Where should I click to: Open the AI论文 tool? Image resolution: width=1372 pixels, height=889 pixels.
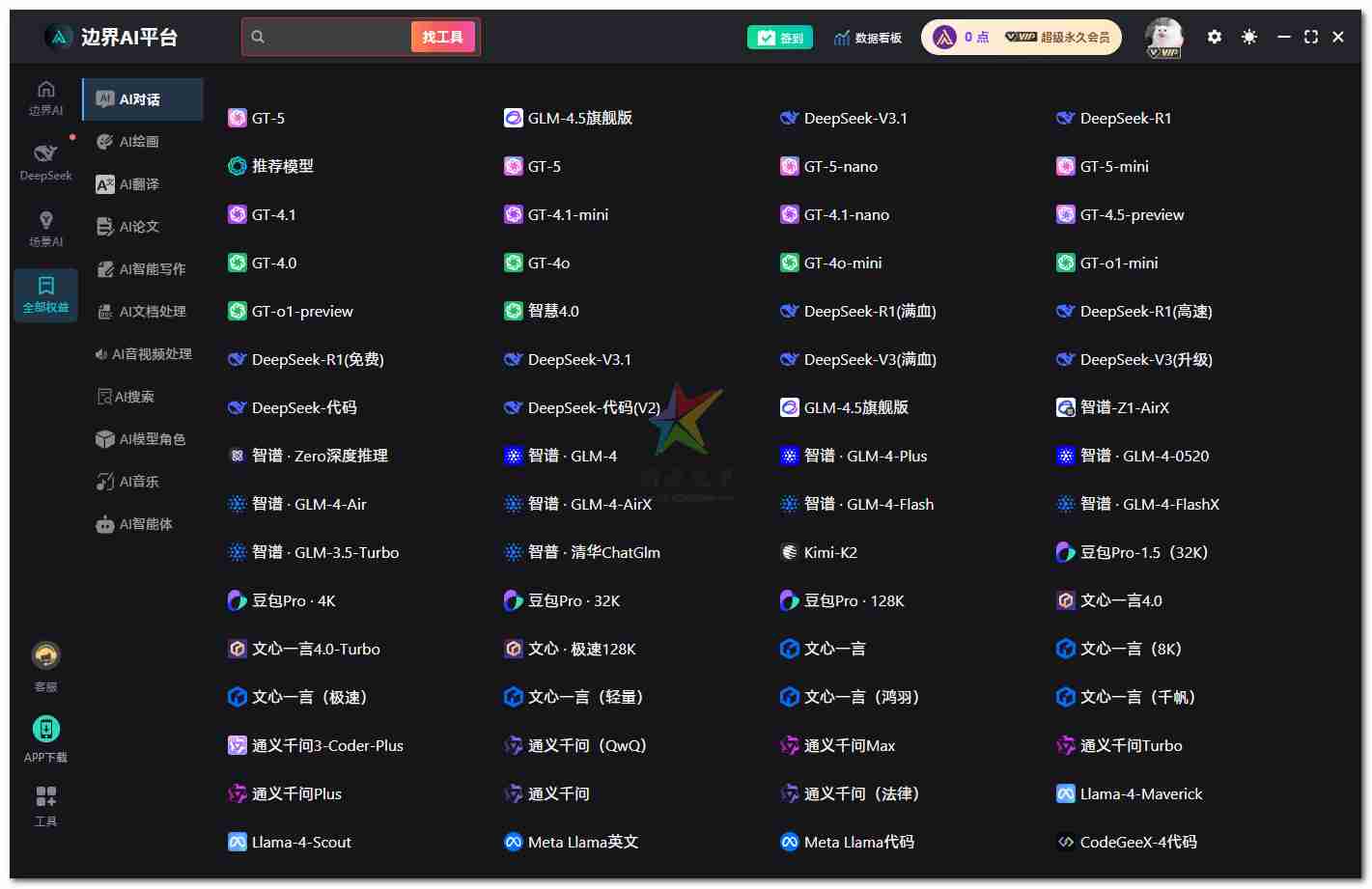coord(136,226)
